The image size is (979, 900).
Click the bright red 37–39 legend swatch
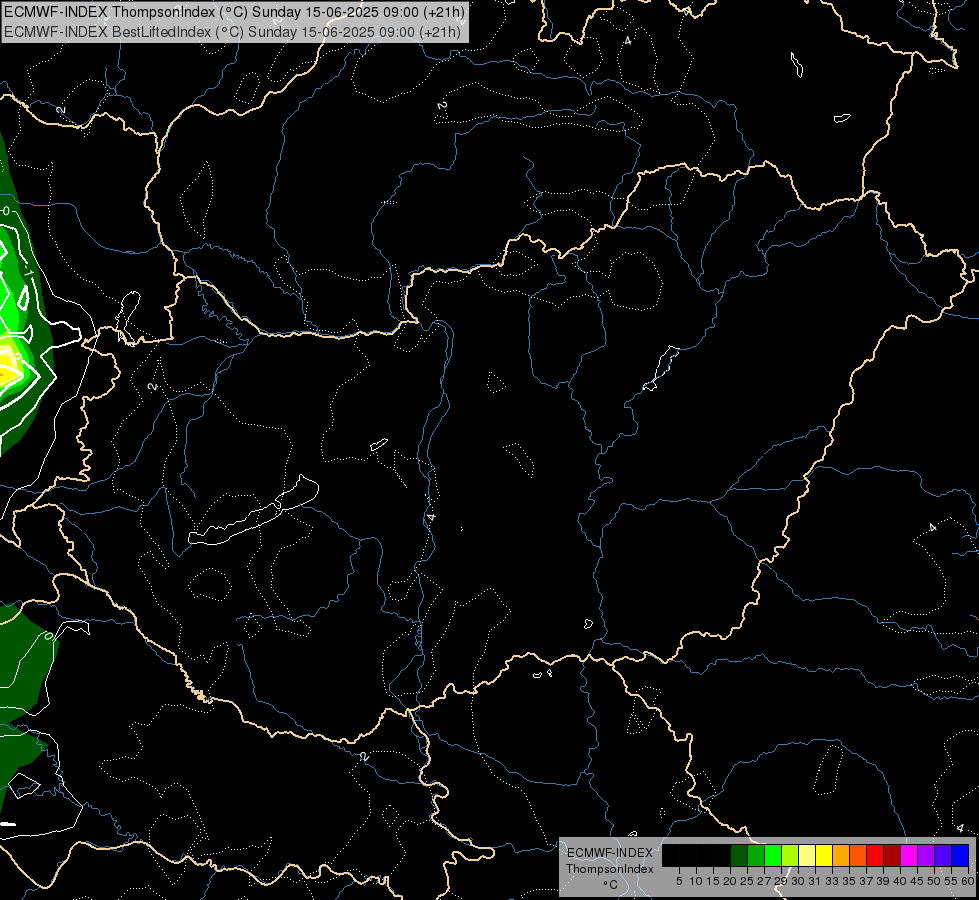click(875, 855)
